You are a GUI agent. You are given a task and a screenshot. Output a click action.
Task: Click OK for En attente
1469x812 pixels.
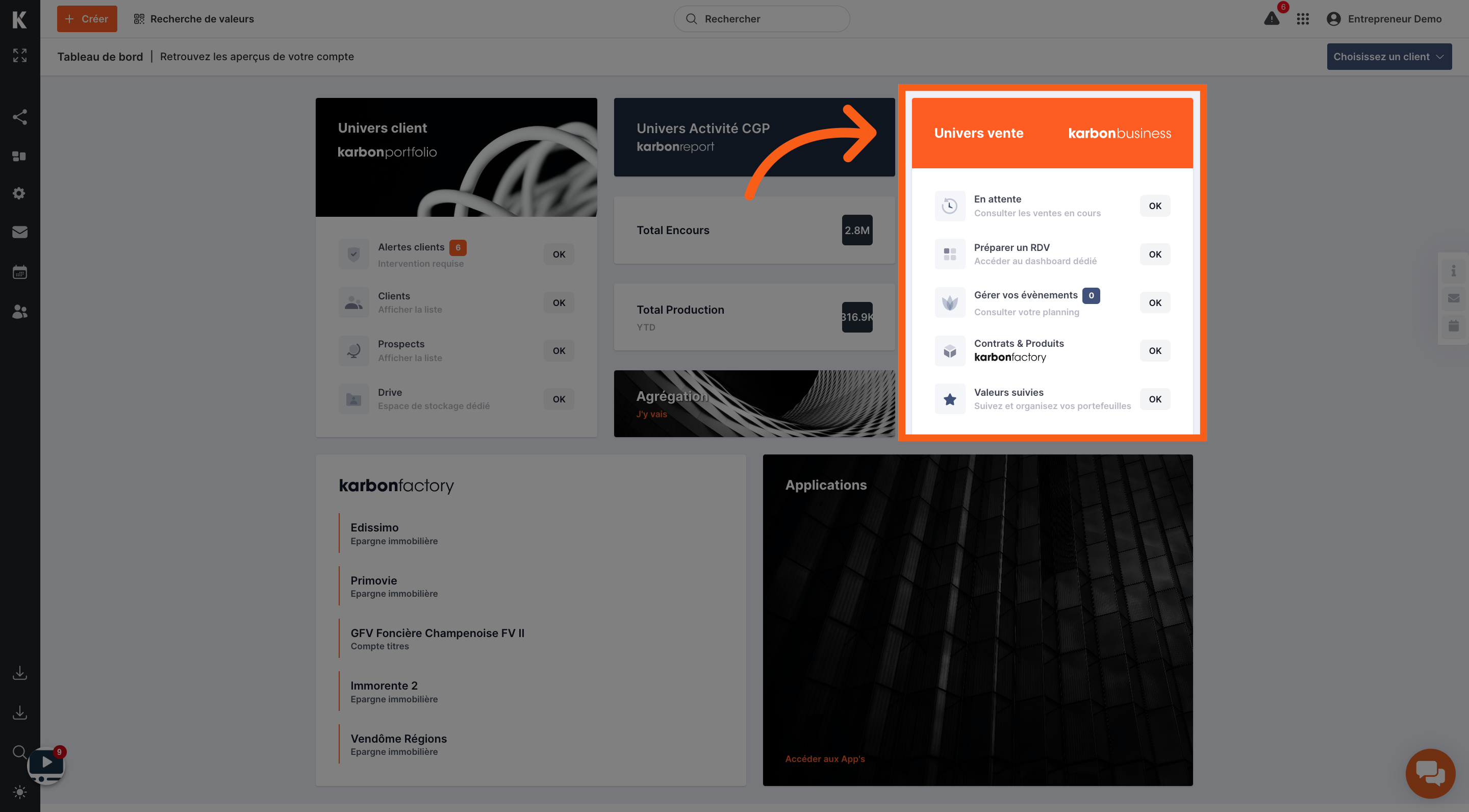pyautogui.click(x=1155, y=206)
